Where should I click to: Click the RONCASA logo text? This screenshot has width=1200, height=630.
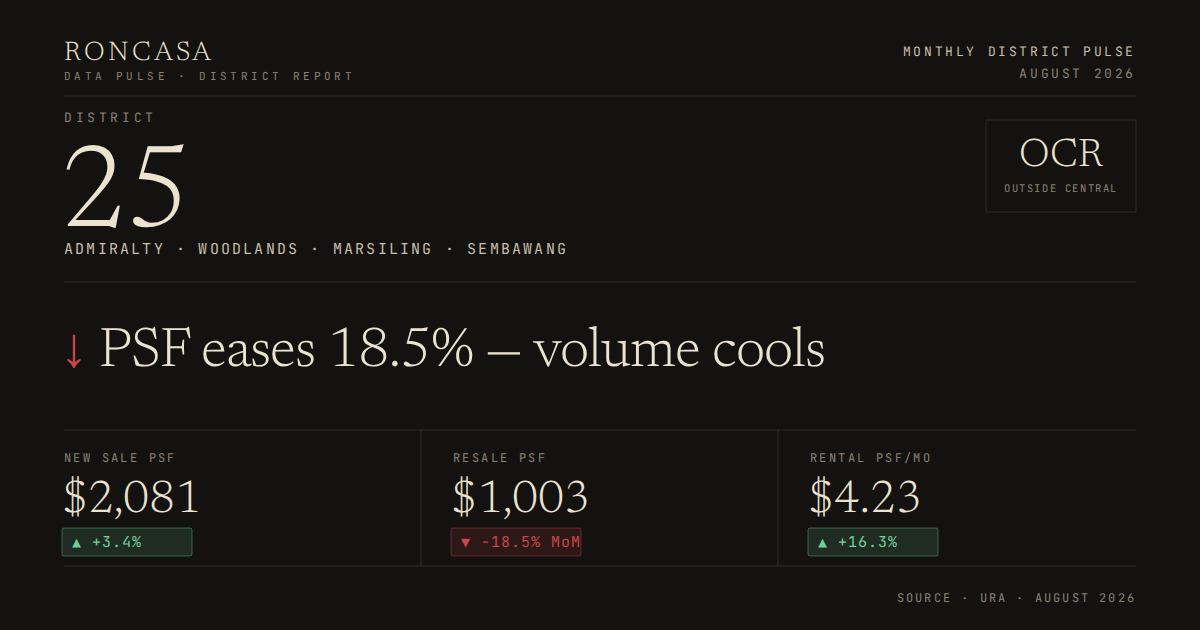pos(138,51)
